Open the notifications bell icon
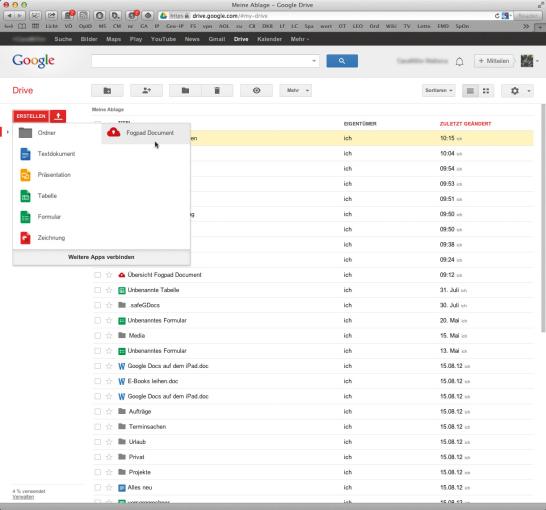Image resolution: width=546 pixels, height=510 pixels. (460, 62)
